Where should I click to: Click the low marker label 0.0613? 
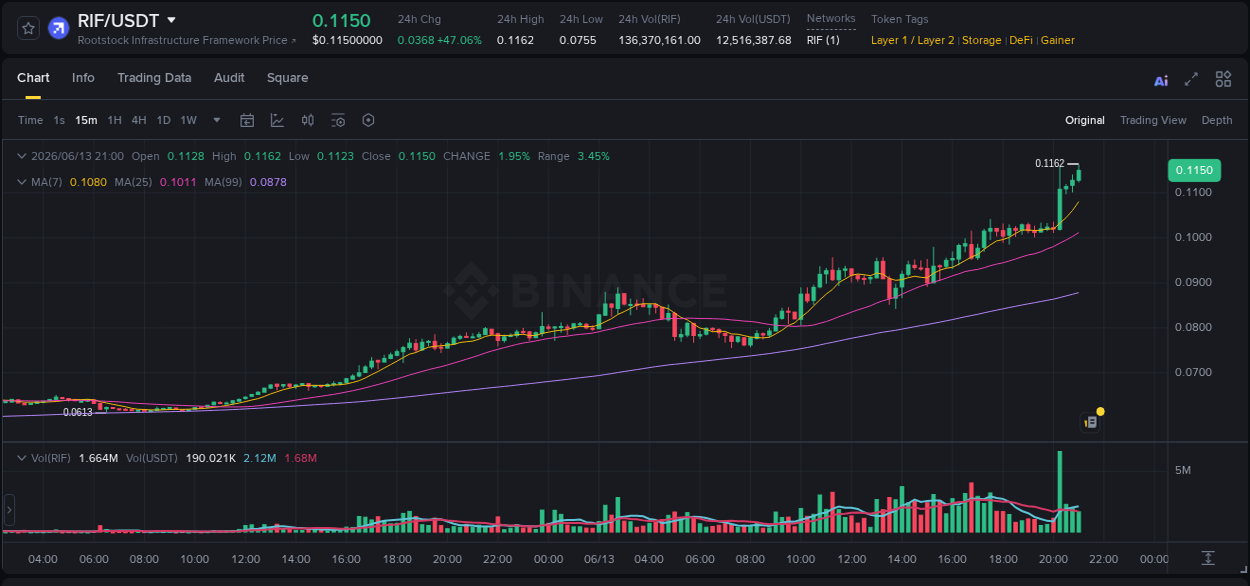click(x=78, y=412)
